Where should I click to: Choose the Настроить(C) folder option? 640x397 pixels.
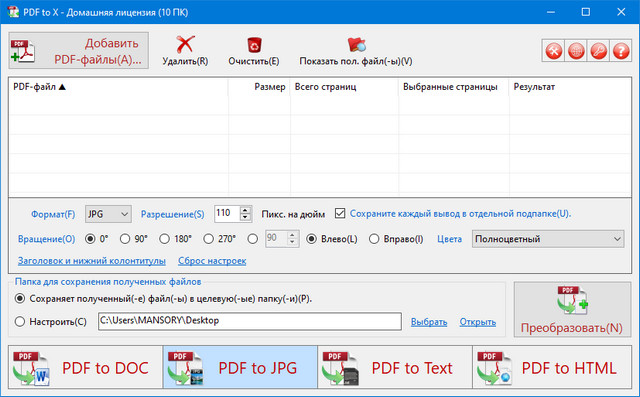[x=20, y=322]
